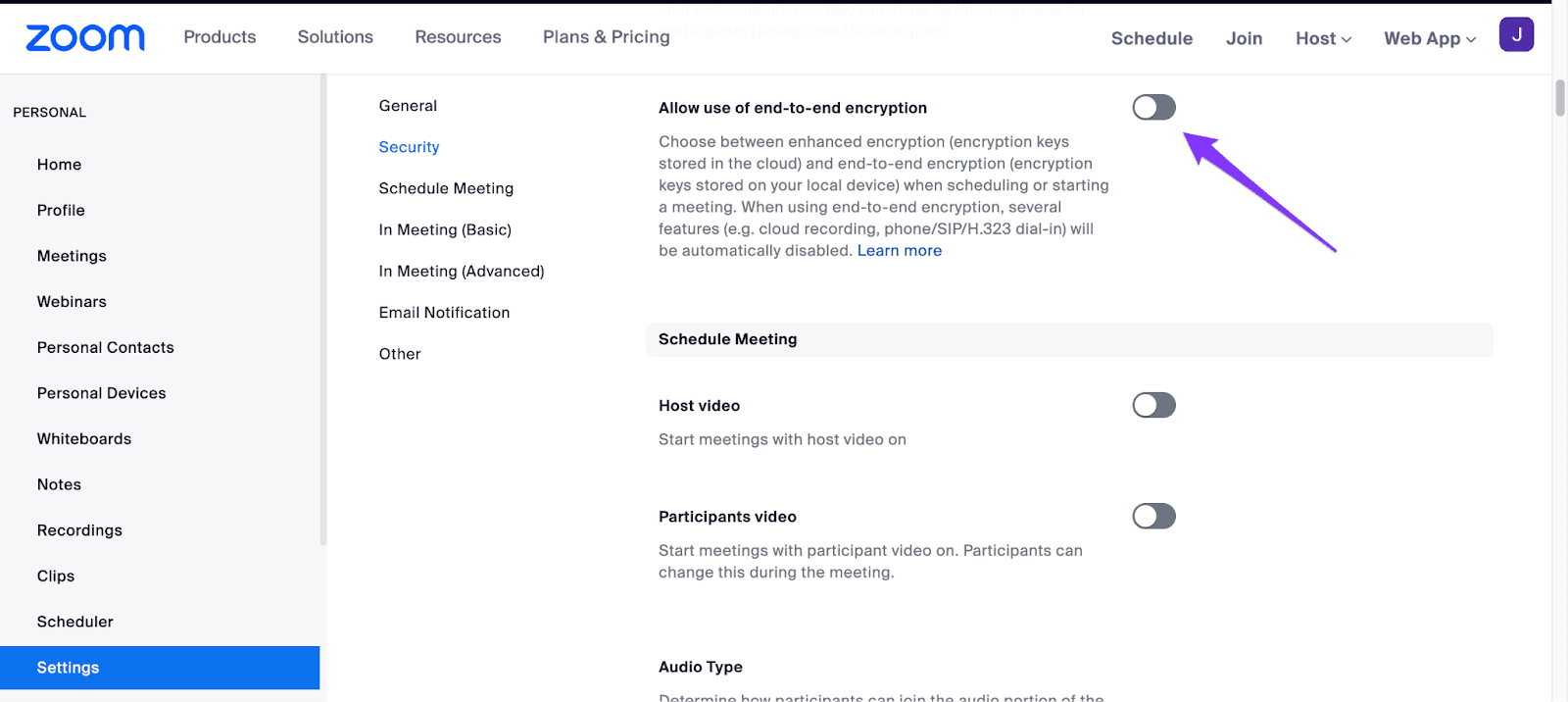
Task: Open the Email Notification settings section
Action: [x=443, y=312]
